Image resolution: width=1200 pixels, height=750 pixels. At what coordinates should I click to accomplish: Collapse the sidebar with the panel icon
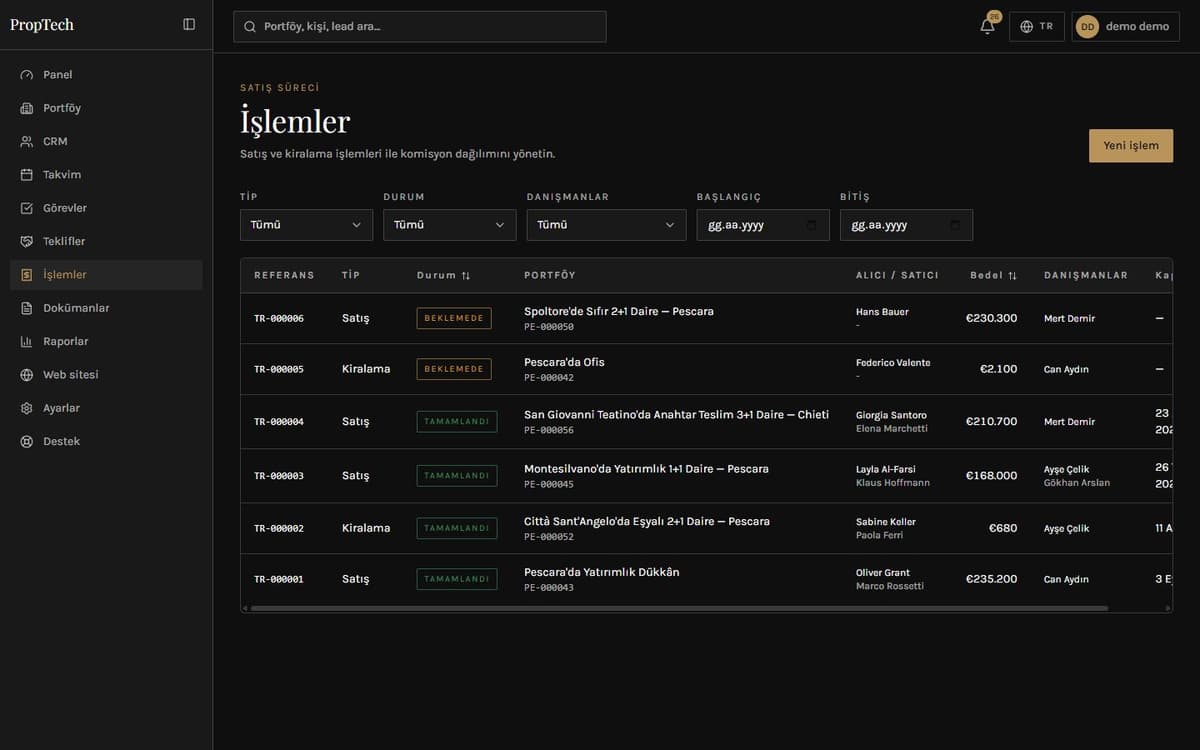click(x=189, y=25)
